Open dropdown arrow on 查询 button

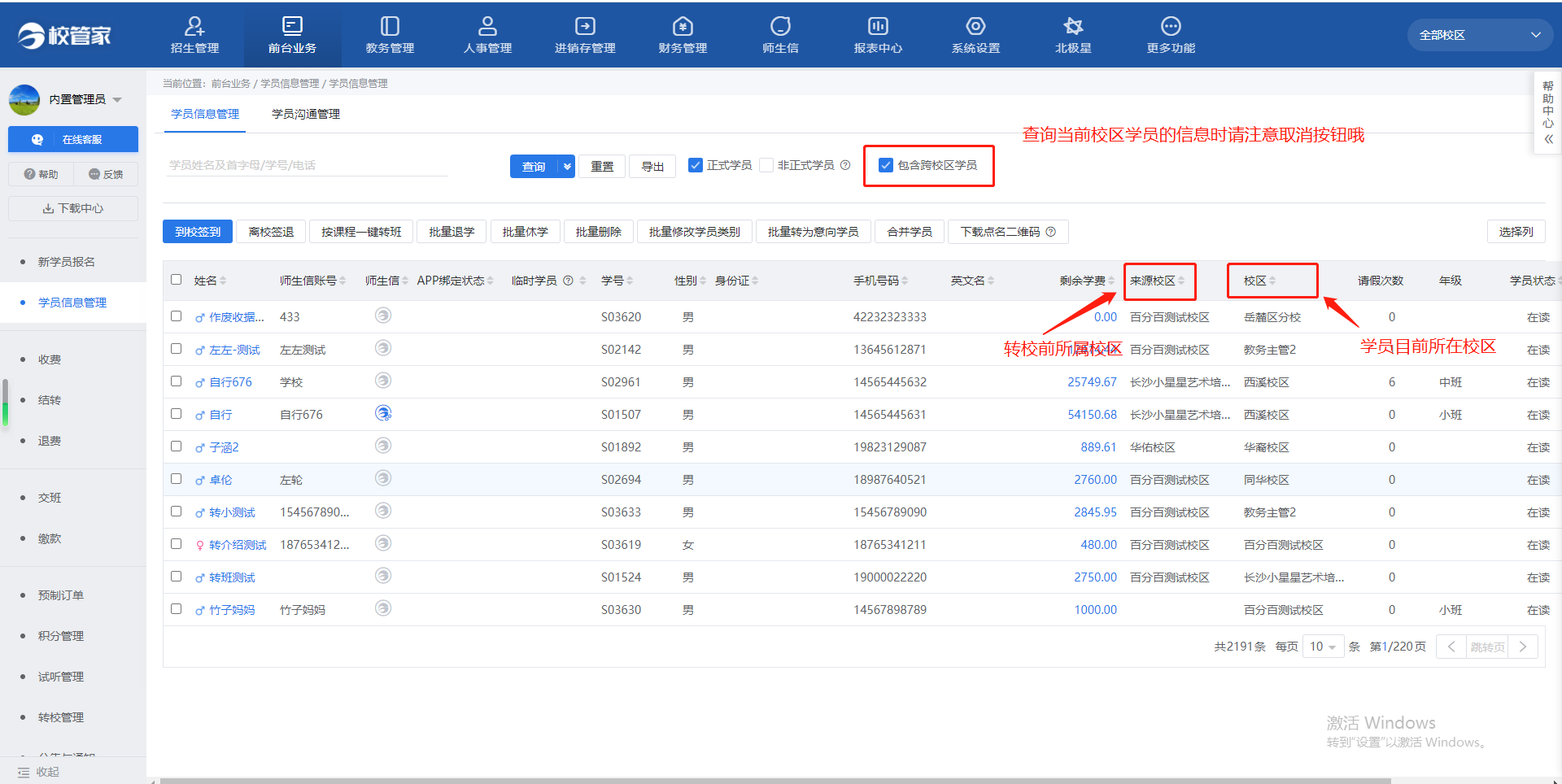[567, 166]
